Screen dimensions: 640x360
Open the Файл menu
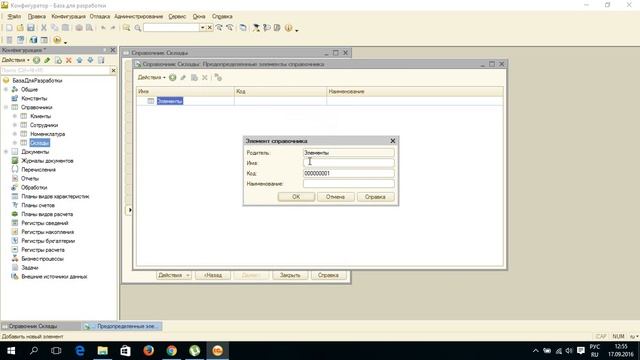pyautogui.click(x=14, y=16)
